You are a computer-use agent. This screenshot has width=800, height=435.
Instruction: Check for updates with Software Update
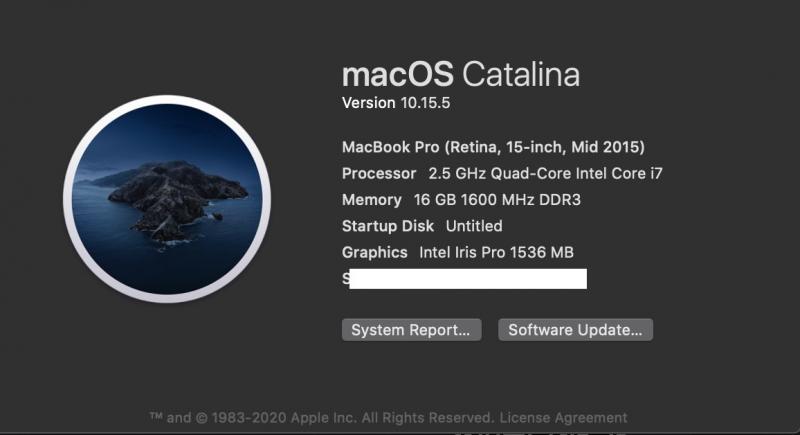575,330
